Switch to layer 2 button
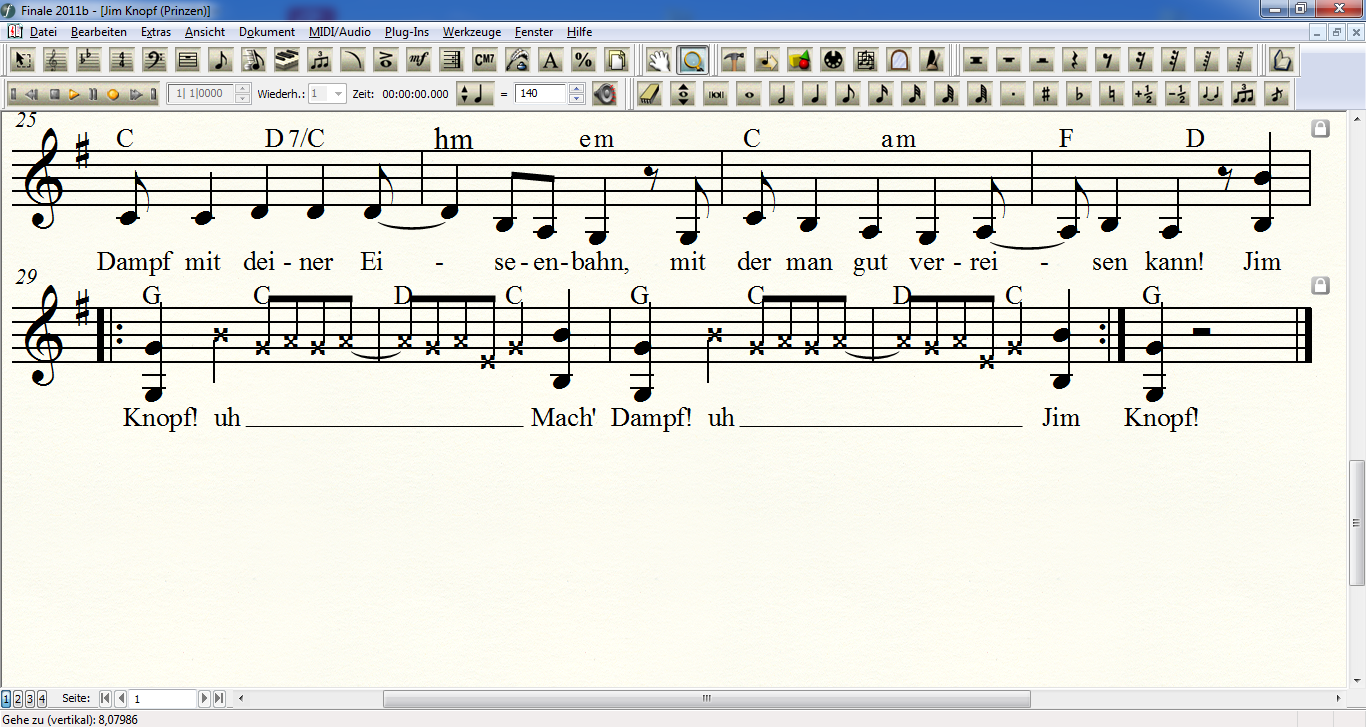The height and width of the screenshot is (728, 1366). pos(18,698)
